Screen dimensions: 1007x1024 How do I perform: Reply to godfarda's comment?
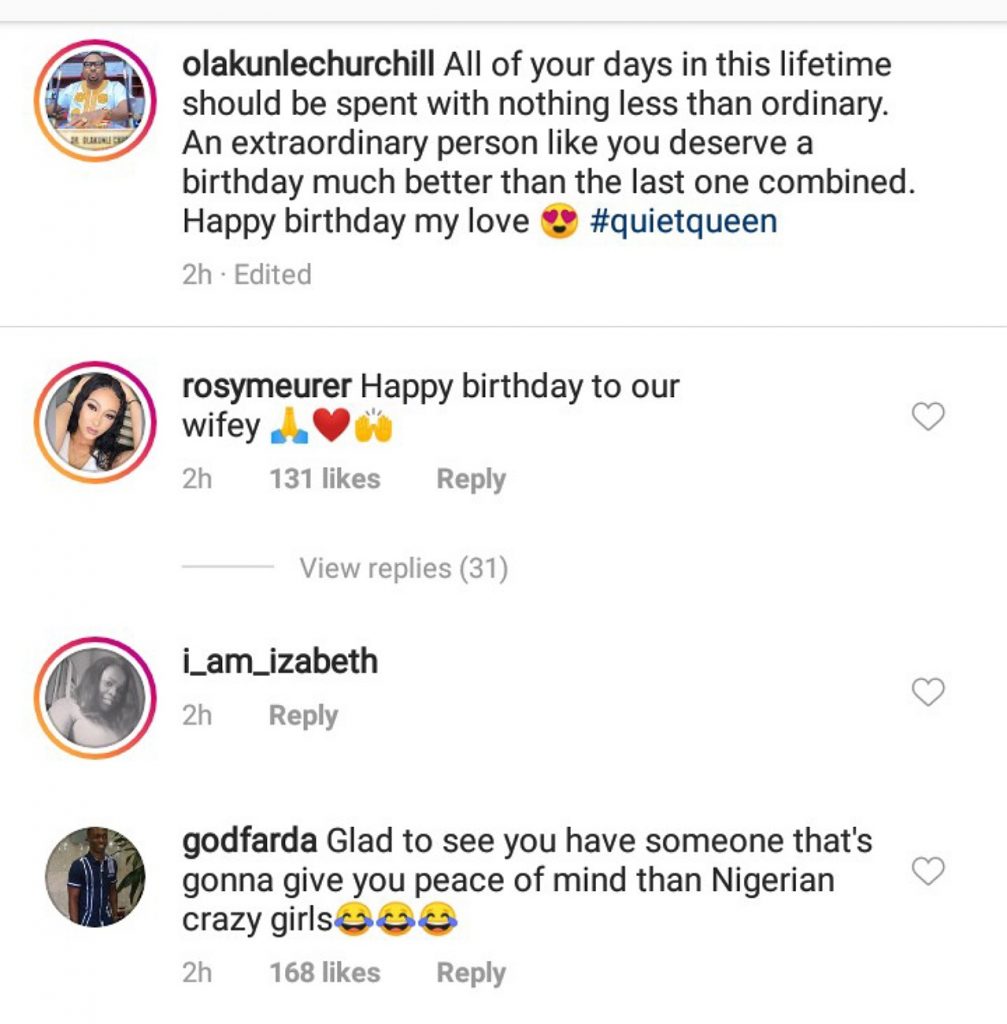pyautogui.click(x=471, y=973)
